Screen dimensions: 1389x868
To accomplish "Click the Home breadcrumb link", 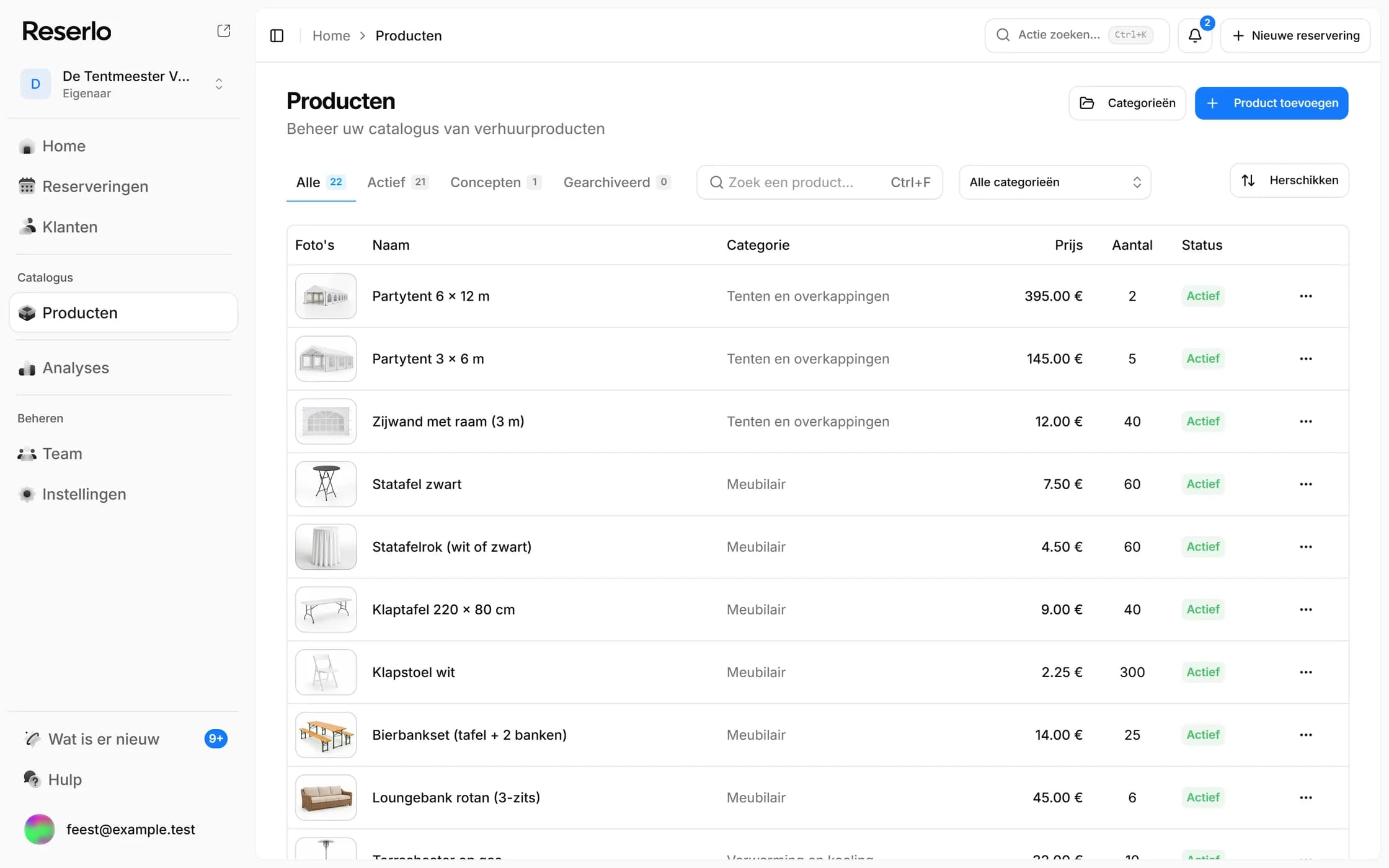I will coord(331,36).
